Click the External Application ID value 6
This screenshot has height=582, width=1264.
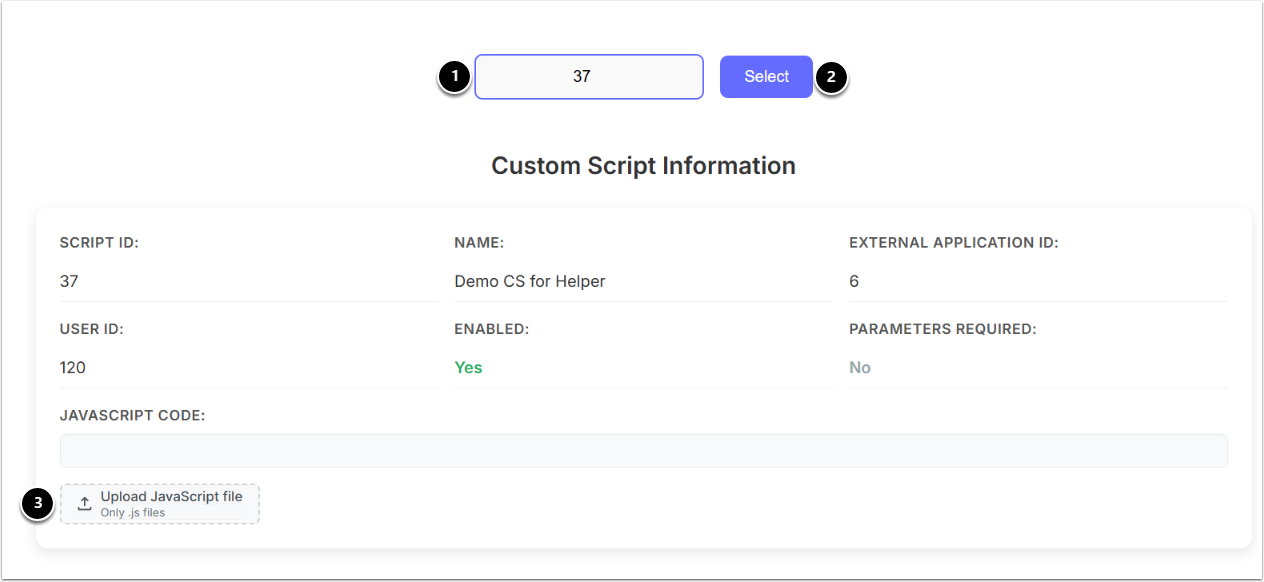pos(854,282)
